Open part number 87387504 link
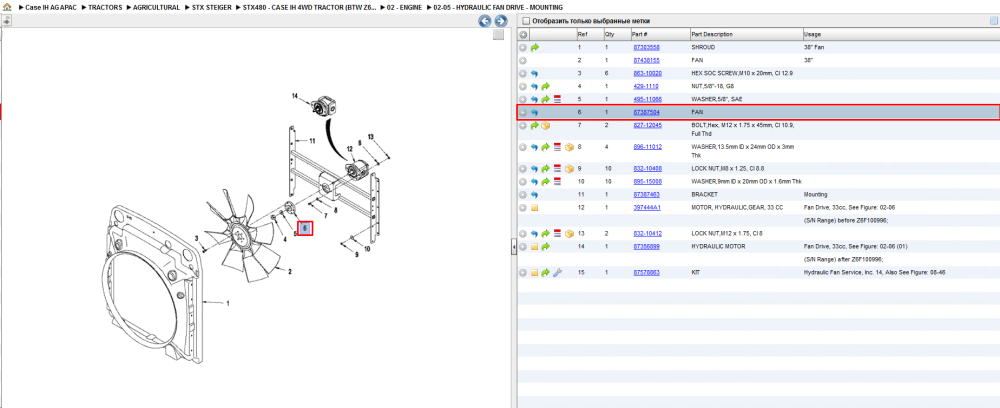The width and height of the screenshot is (1000, 408). (646, 112)
